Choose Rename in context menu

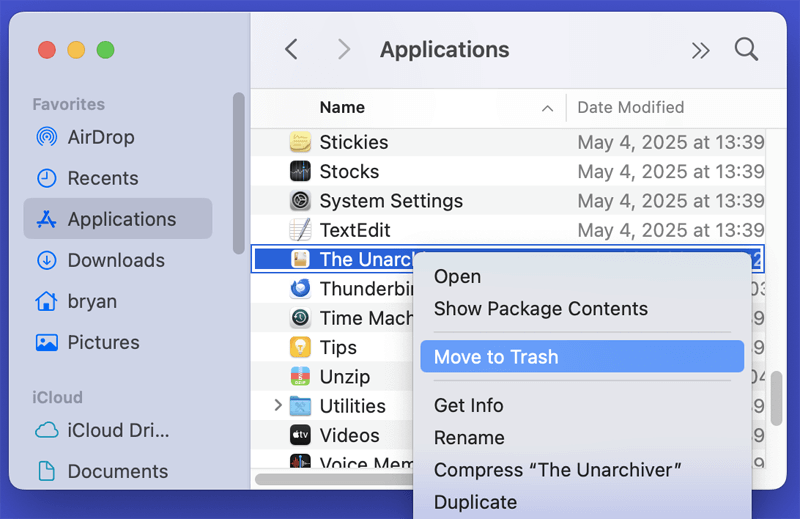coord(469,438)
